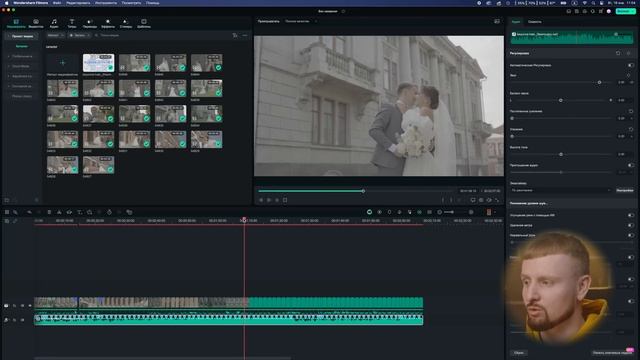
Task: Lock the audio track
Action: pos(14,320)
